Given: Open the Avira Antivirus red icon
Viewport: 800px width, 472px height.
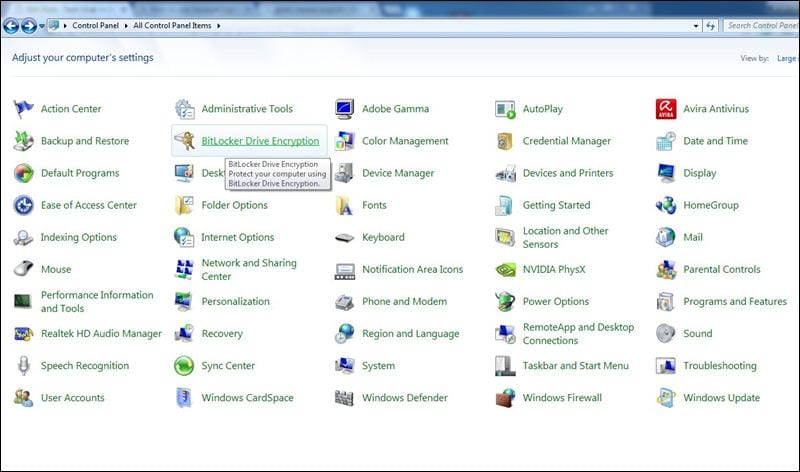Looking at the screenshot, I should point(666,109).
